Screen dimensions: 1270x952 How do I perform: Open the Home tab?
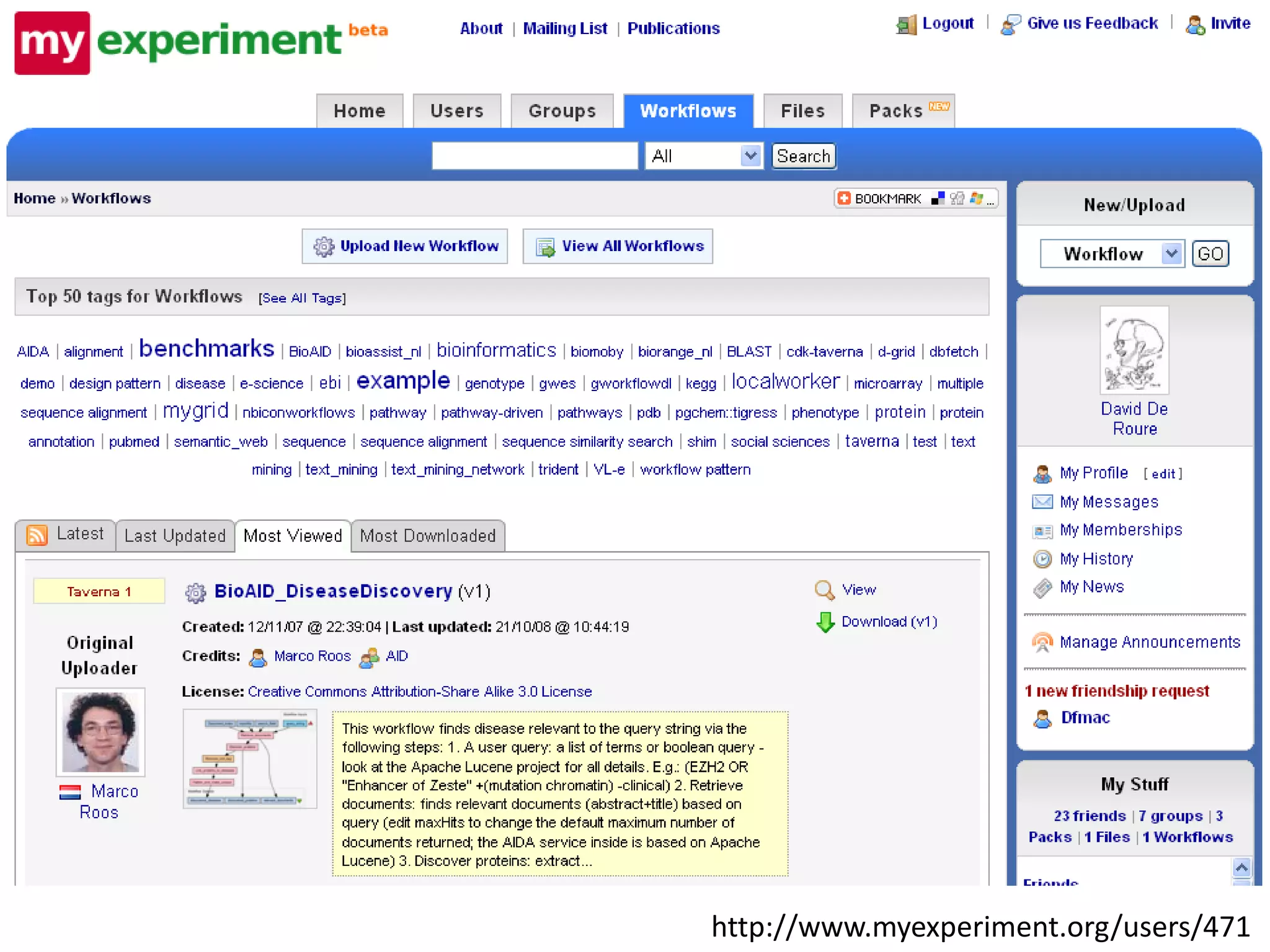click(360, 111)
